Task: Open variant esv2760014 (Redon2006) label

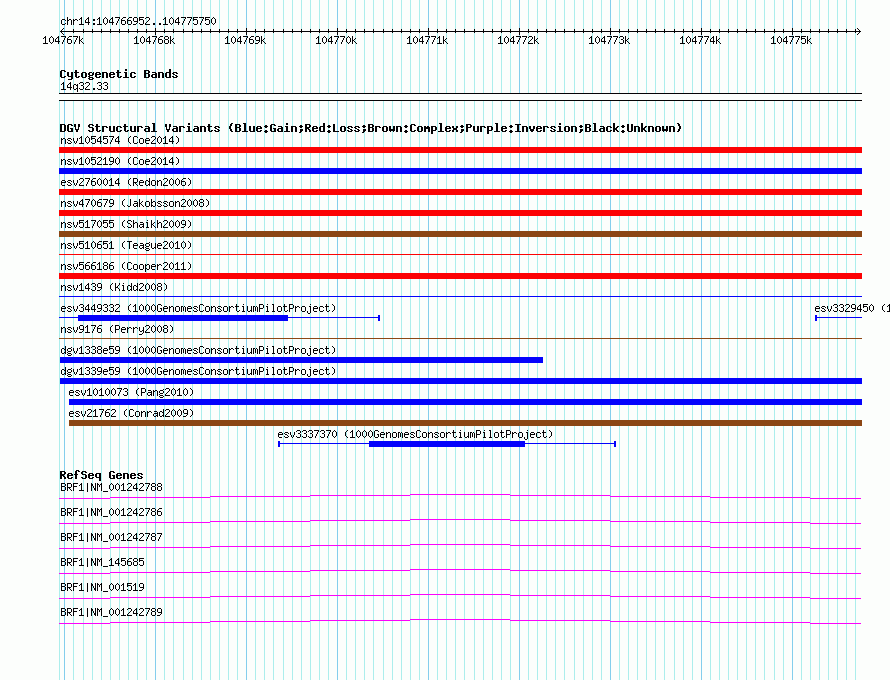Action: pos(126,182)
